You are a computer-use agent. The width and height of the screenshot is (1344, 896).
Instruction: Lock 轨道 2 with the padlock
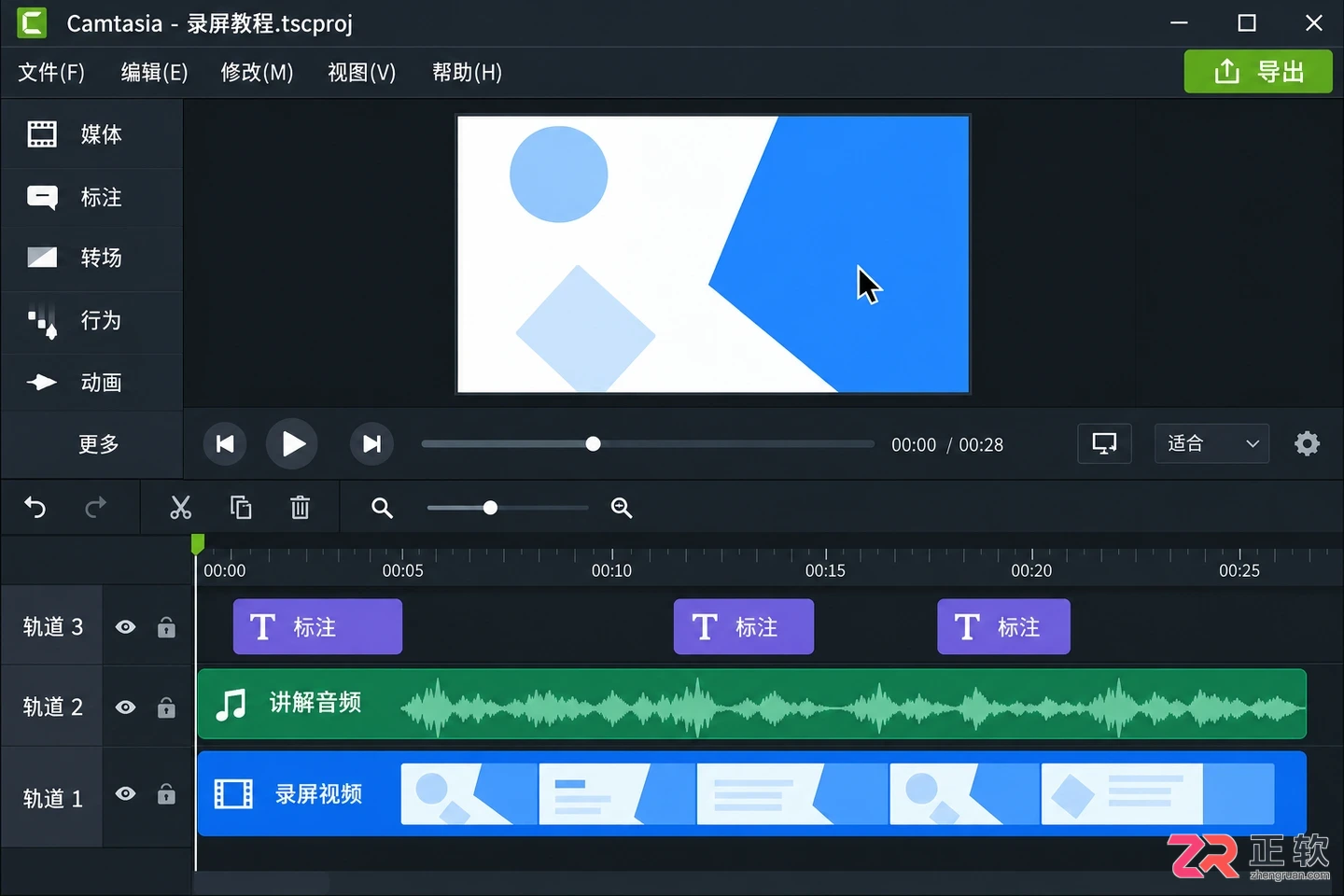pyautogui.click(x=166, y=707)
